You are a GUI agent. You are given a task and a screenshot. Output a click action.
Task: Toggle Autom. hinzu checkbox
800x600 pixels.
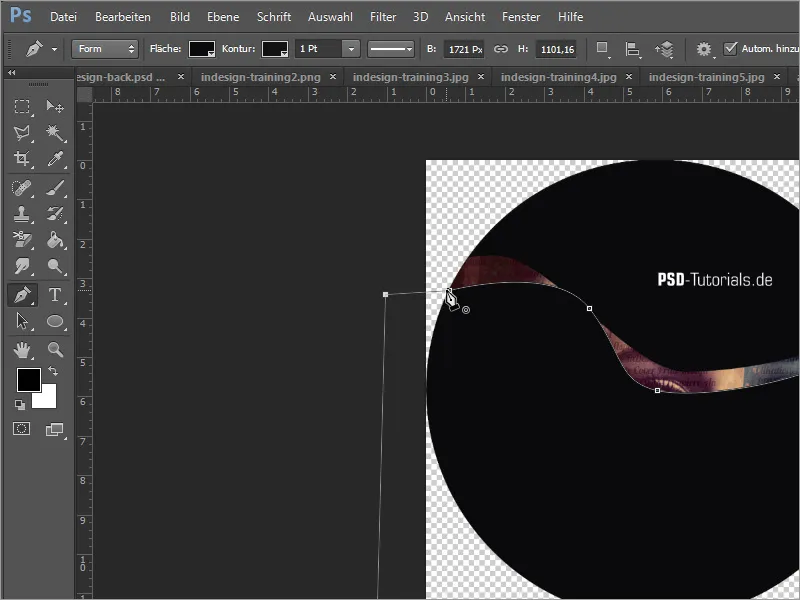point(730,48)
